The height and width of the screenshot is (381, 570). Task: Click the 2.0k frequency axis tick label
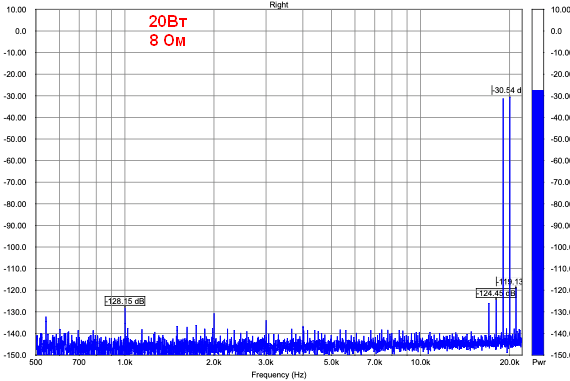(x=214, y=362)
